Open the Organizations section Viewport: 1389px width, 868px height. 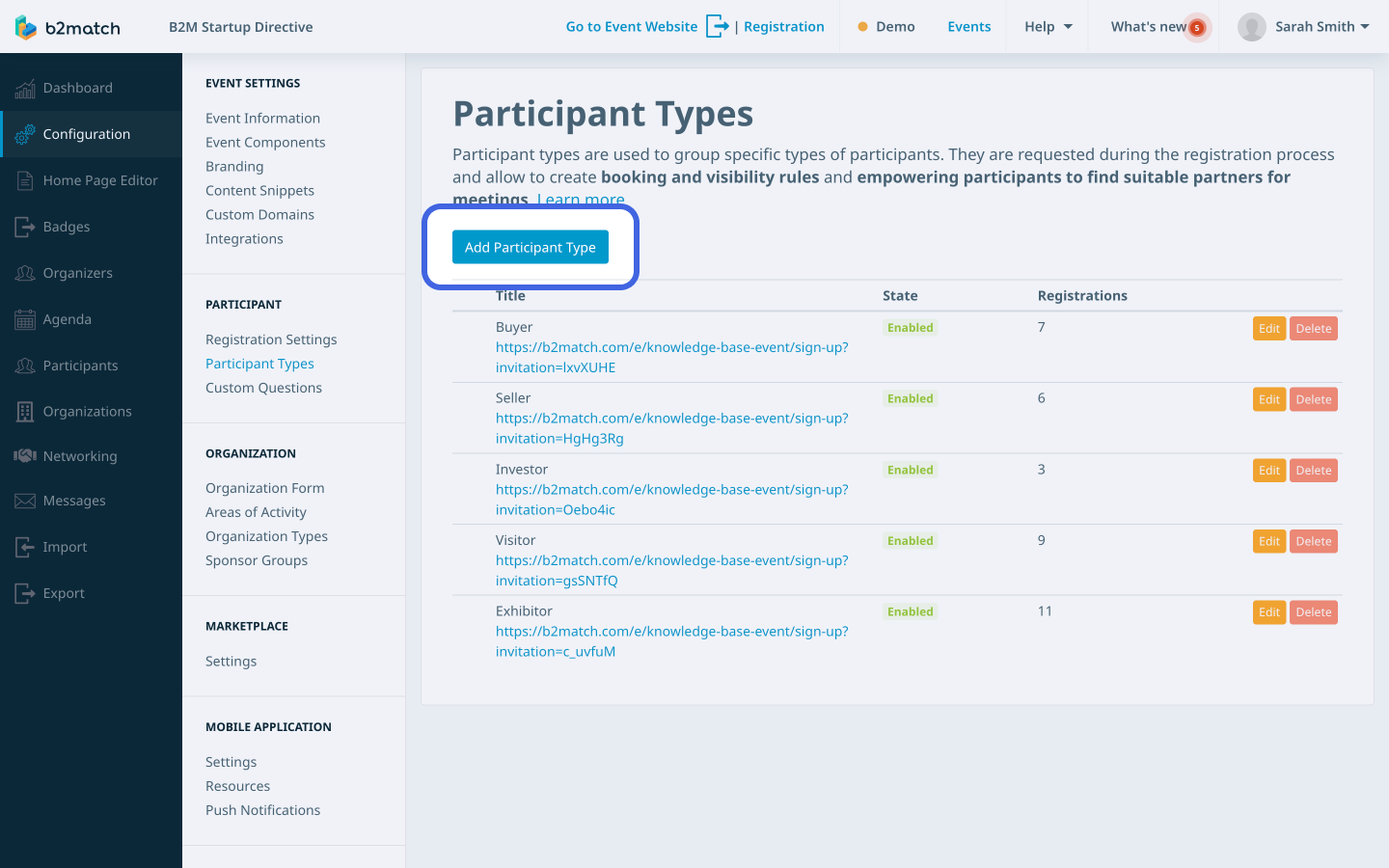[87, 412]
